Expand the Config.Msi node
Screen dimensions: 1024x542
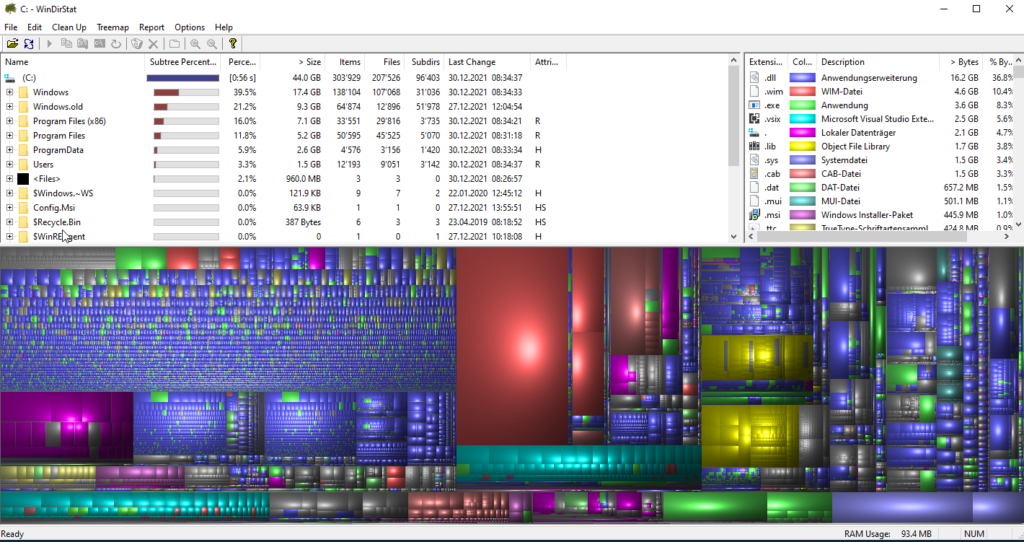(x=9, y=207)
